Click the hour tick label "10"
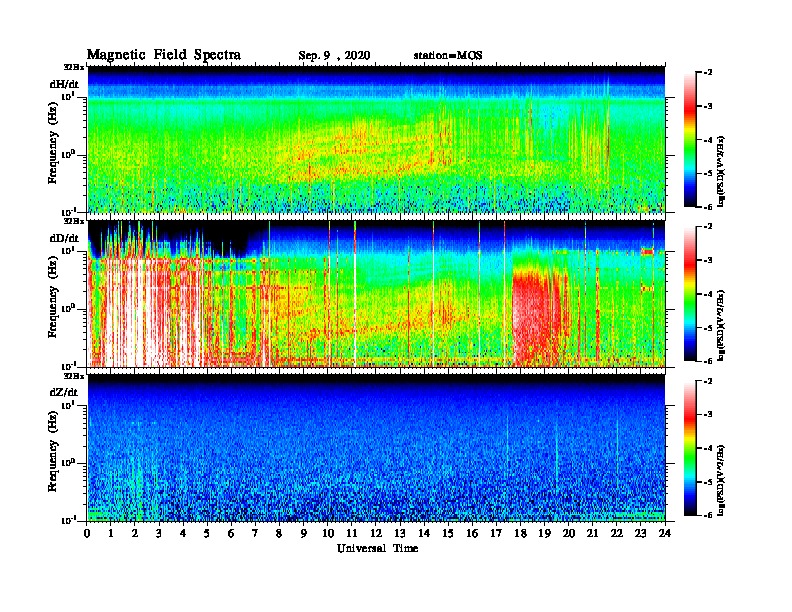Image resolution: width=792 pixels, height=612 pixels. pos(328,534)
